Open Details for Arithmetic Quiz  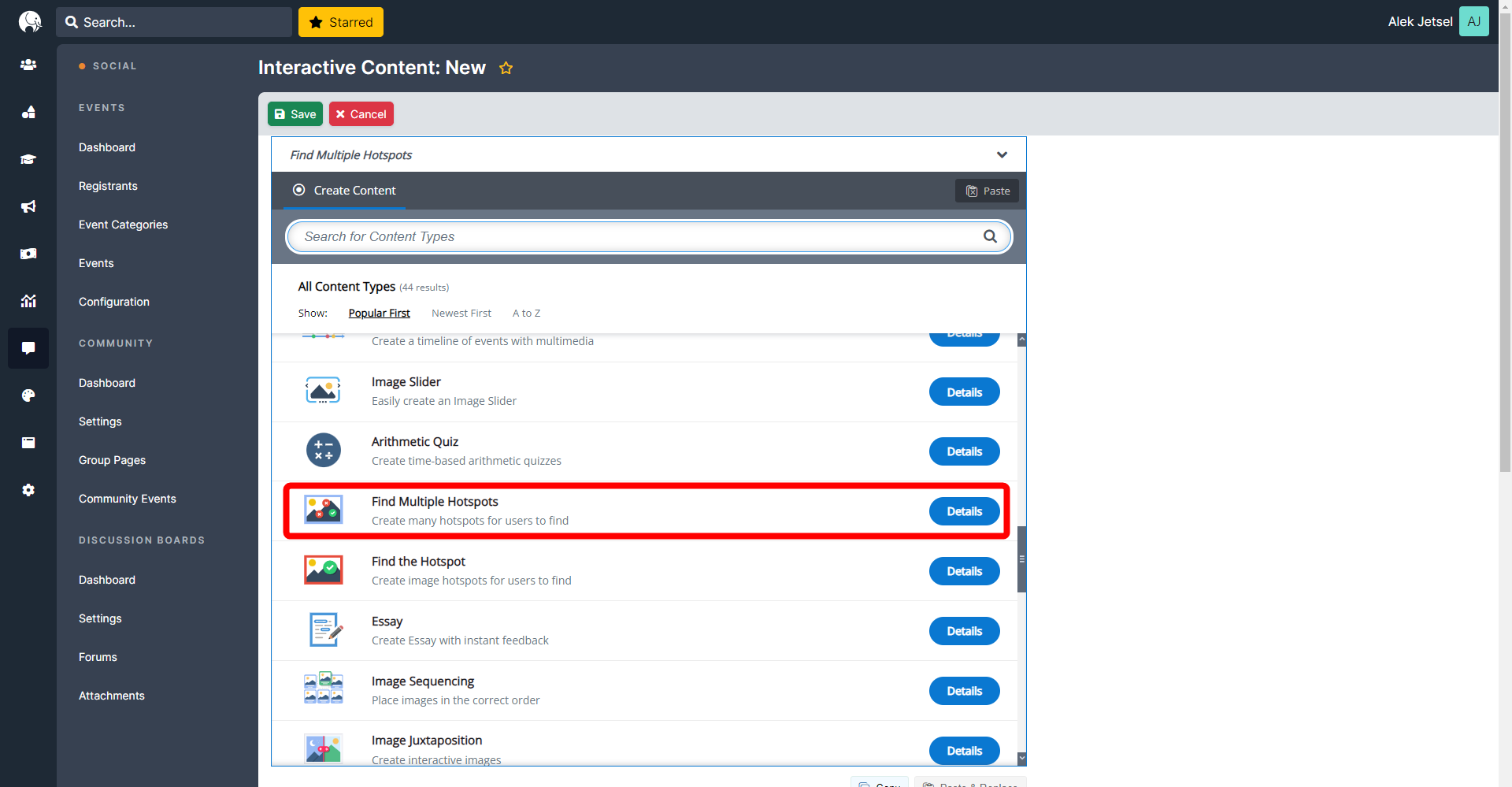965,451
